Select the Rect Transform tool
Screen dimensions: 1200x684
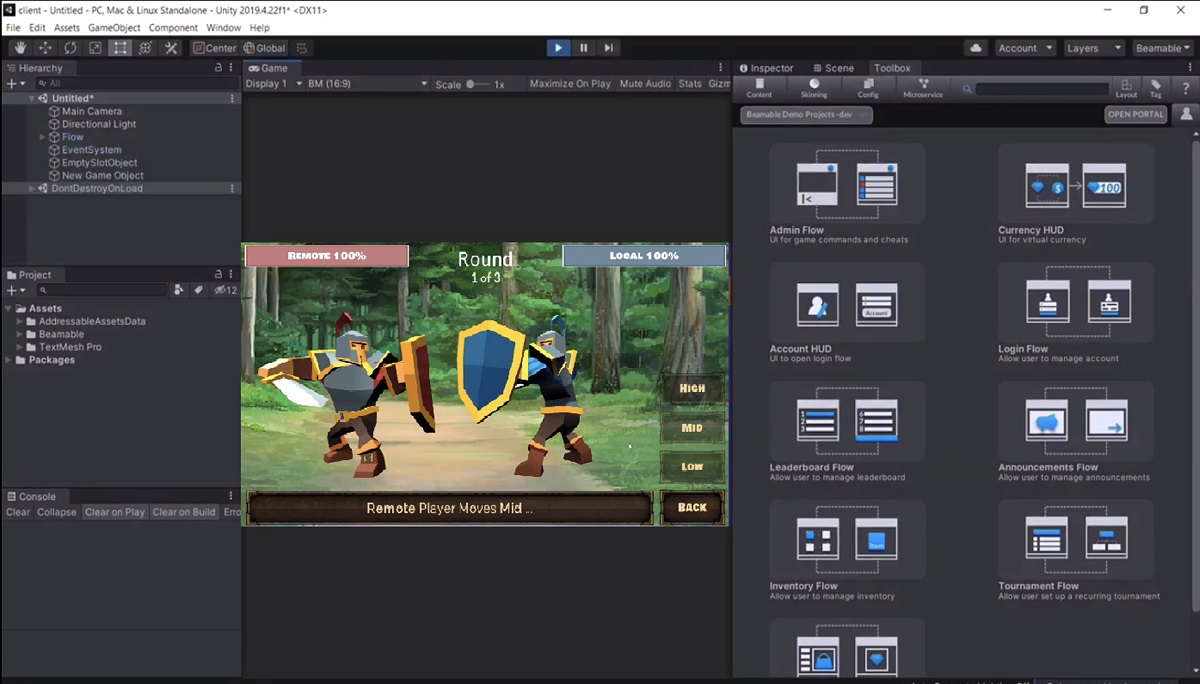(120, 48)
